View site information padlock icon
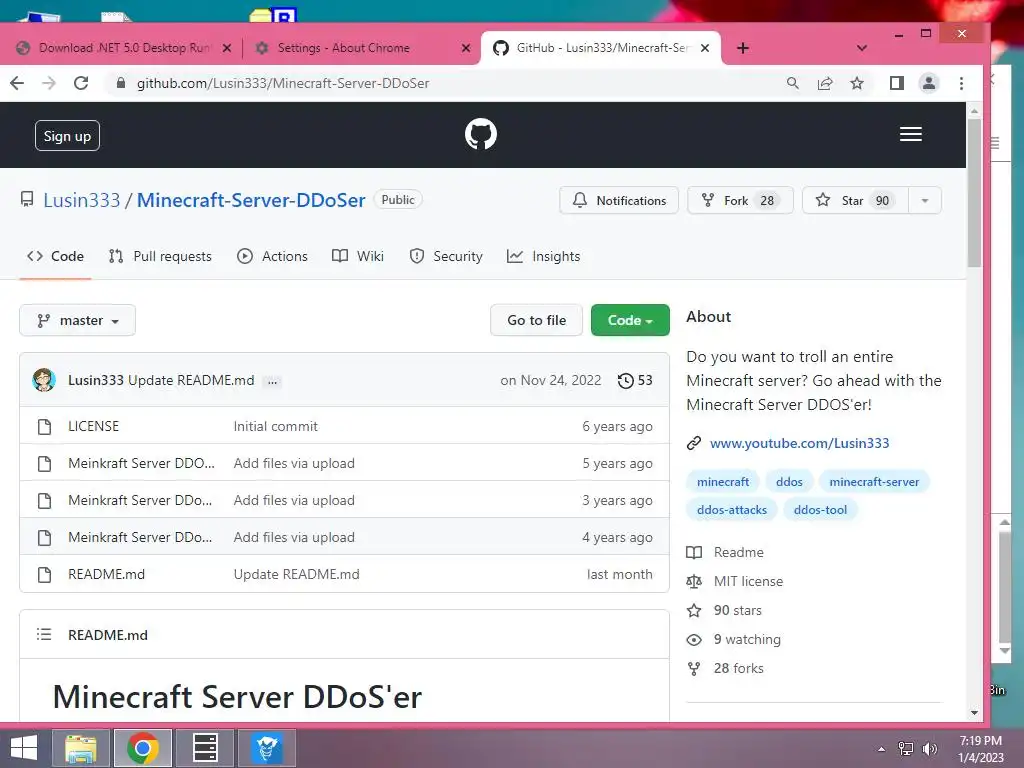The height and width of the screenshot is (768, 1024). [x=120, y=83]
